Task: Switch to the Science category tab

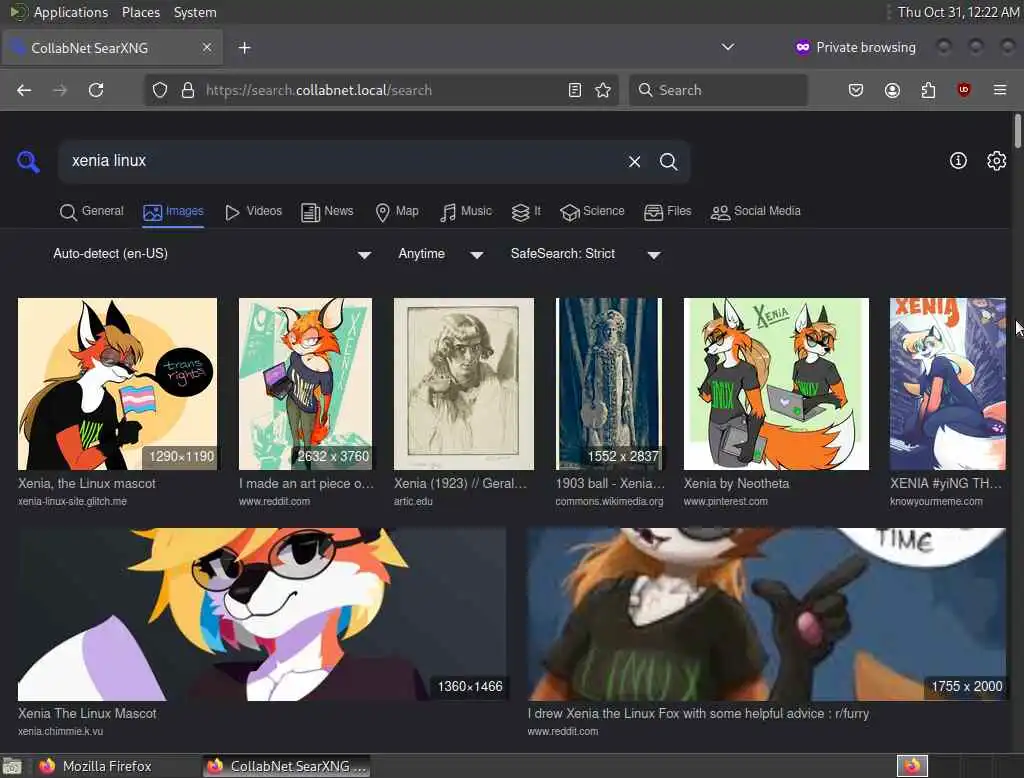Action: click(x=592, y=212)
